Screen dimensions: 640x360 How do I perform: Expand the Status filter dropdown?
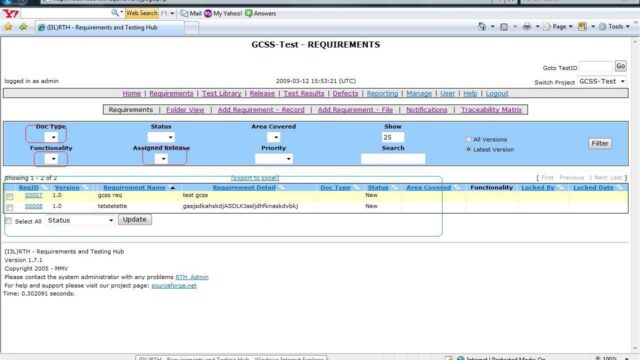161,137
